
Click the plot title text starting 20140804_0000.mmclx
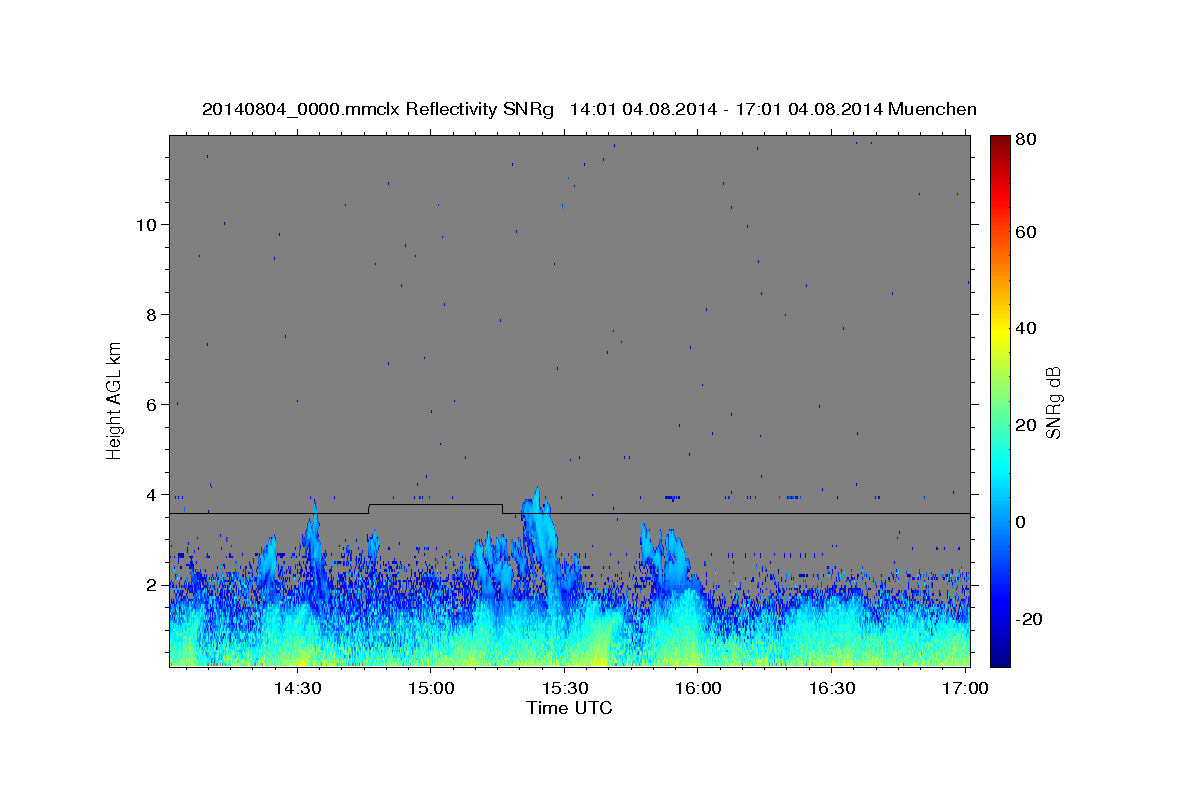click(x=589, y=109)
